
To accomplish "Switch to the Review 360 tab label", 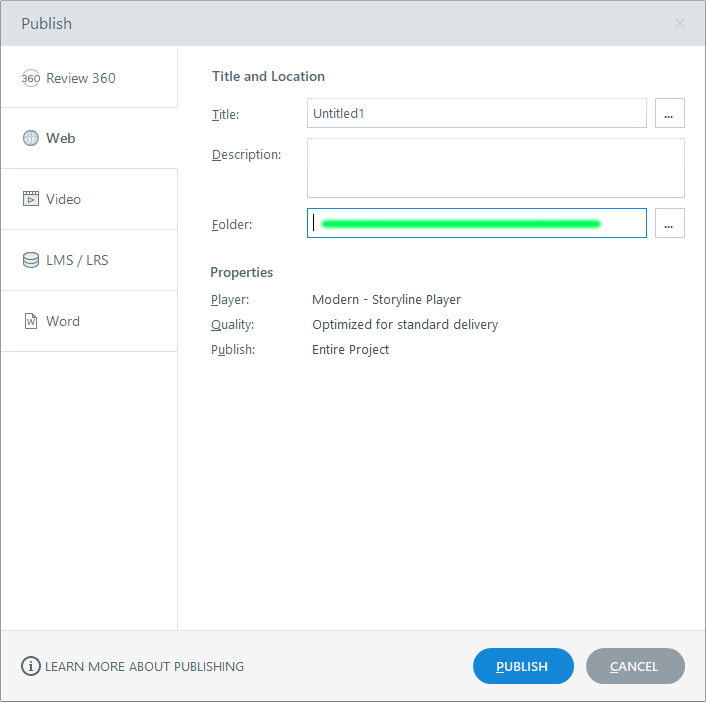I will [80, 78].
